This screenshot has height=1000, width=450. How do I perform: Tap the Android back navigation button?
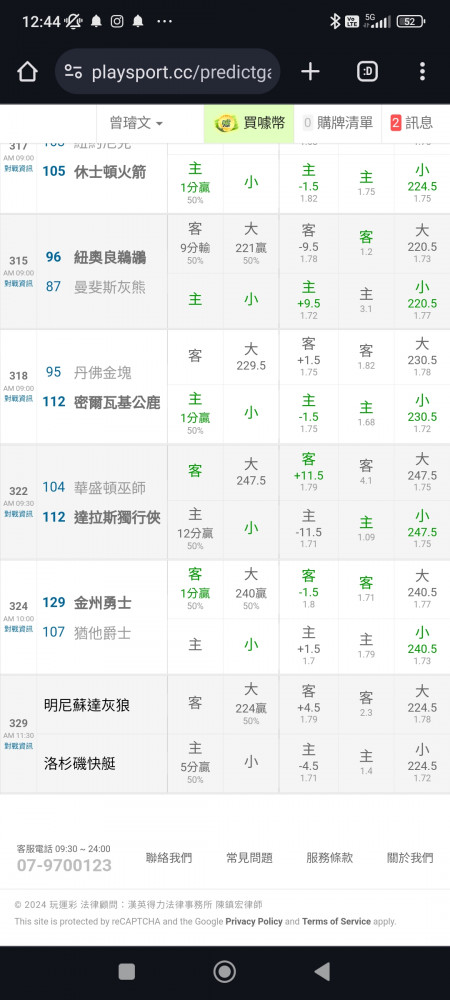click(x=323, y=971)
